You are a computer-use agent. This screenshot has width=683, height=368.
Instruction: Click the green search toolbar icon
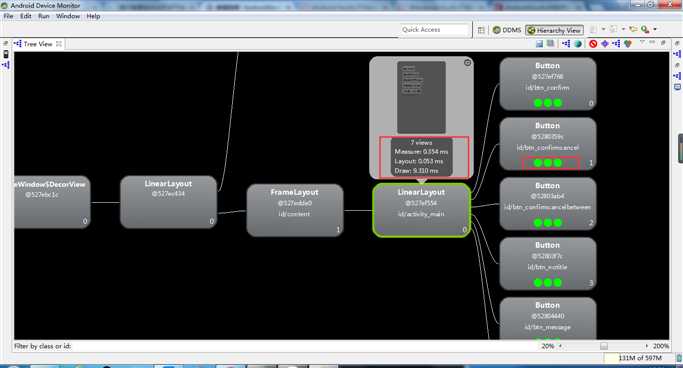(645, 30)
